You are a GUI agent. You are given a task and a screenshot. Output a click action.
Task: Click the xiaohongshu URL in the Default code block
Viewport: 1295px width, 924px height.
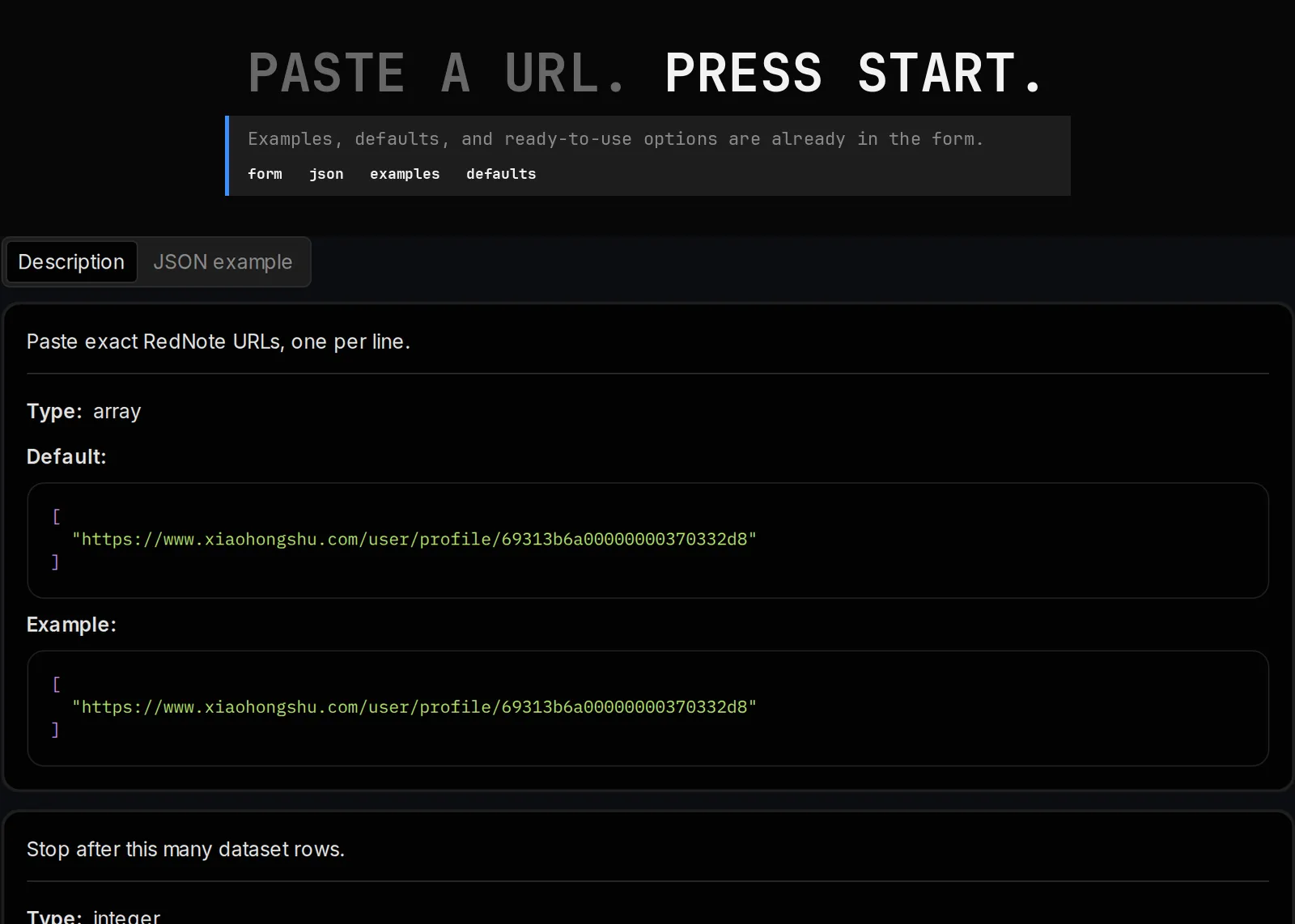(x=414, y=539)
